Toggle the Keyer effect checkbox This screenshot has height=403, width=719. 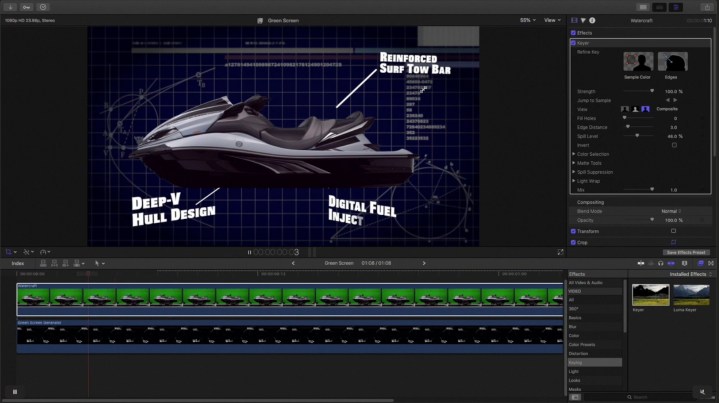click(574, 44)
